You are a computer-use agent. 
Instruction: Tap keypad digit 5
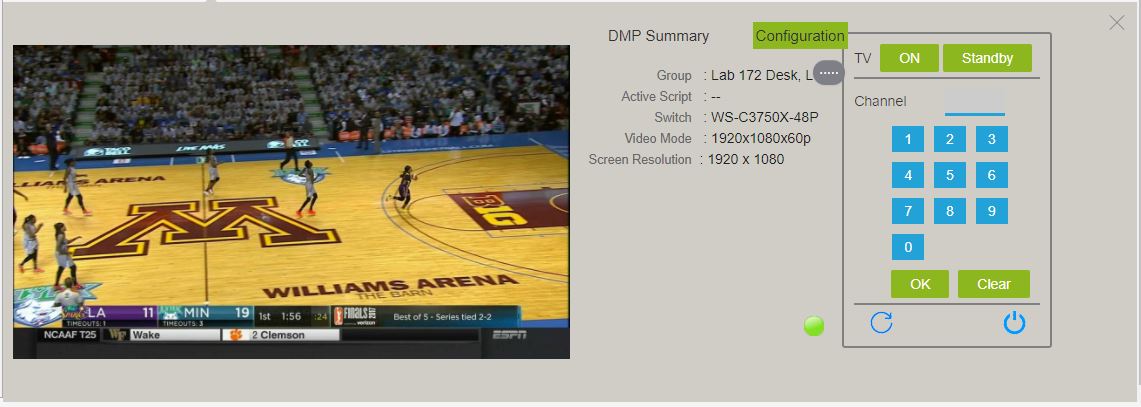pos(950,175)
